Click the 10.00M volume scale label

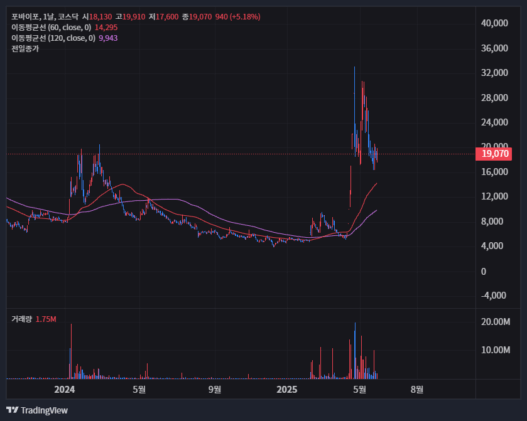pos(495,350)
